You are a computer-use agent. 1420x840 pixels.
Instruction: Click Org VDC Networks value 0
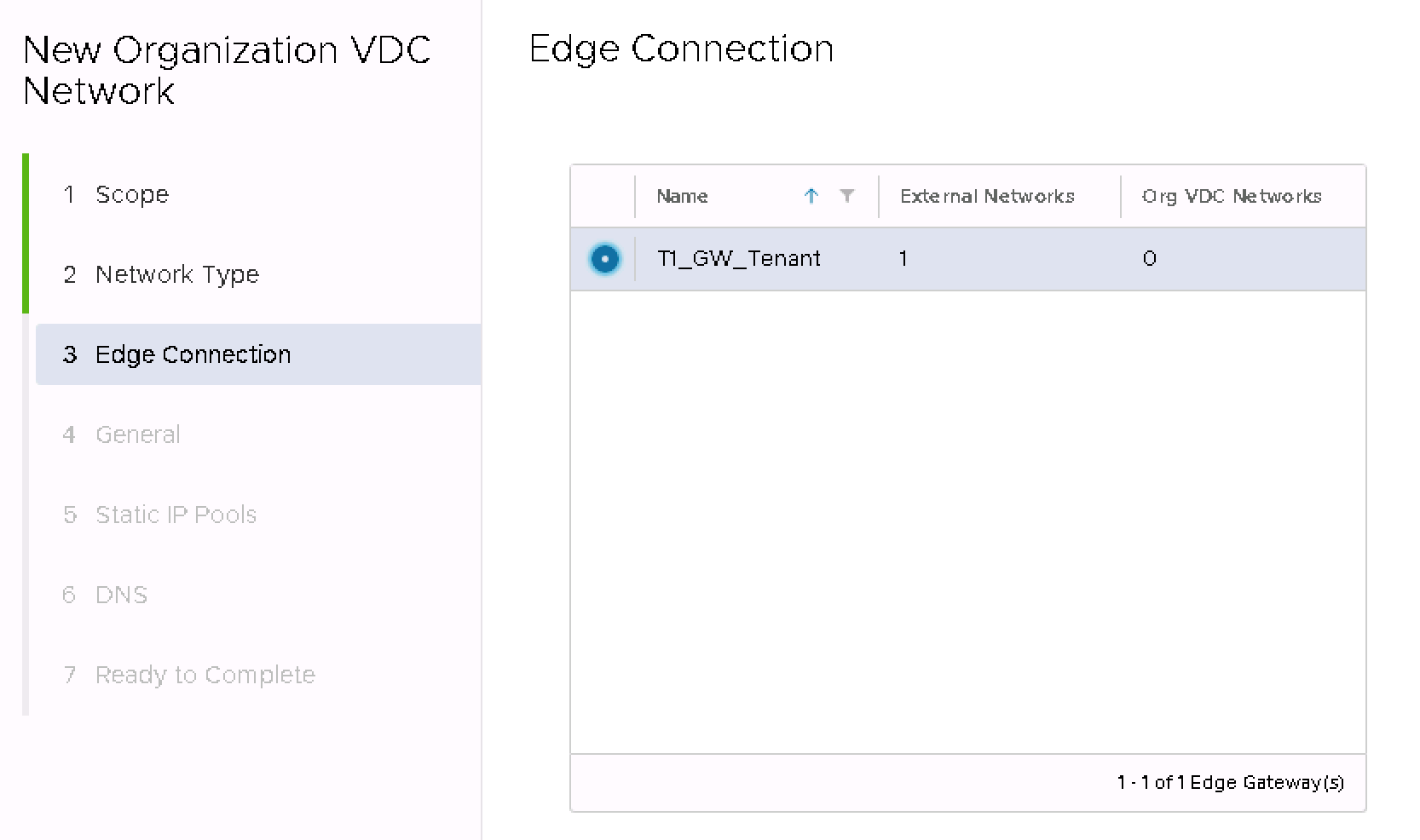[1149, 259]
